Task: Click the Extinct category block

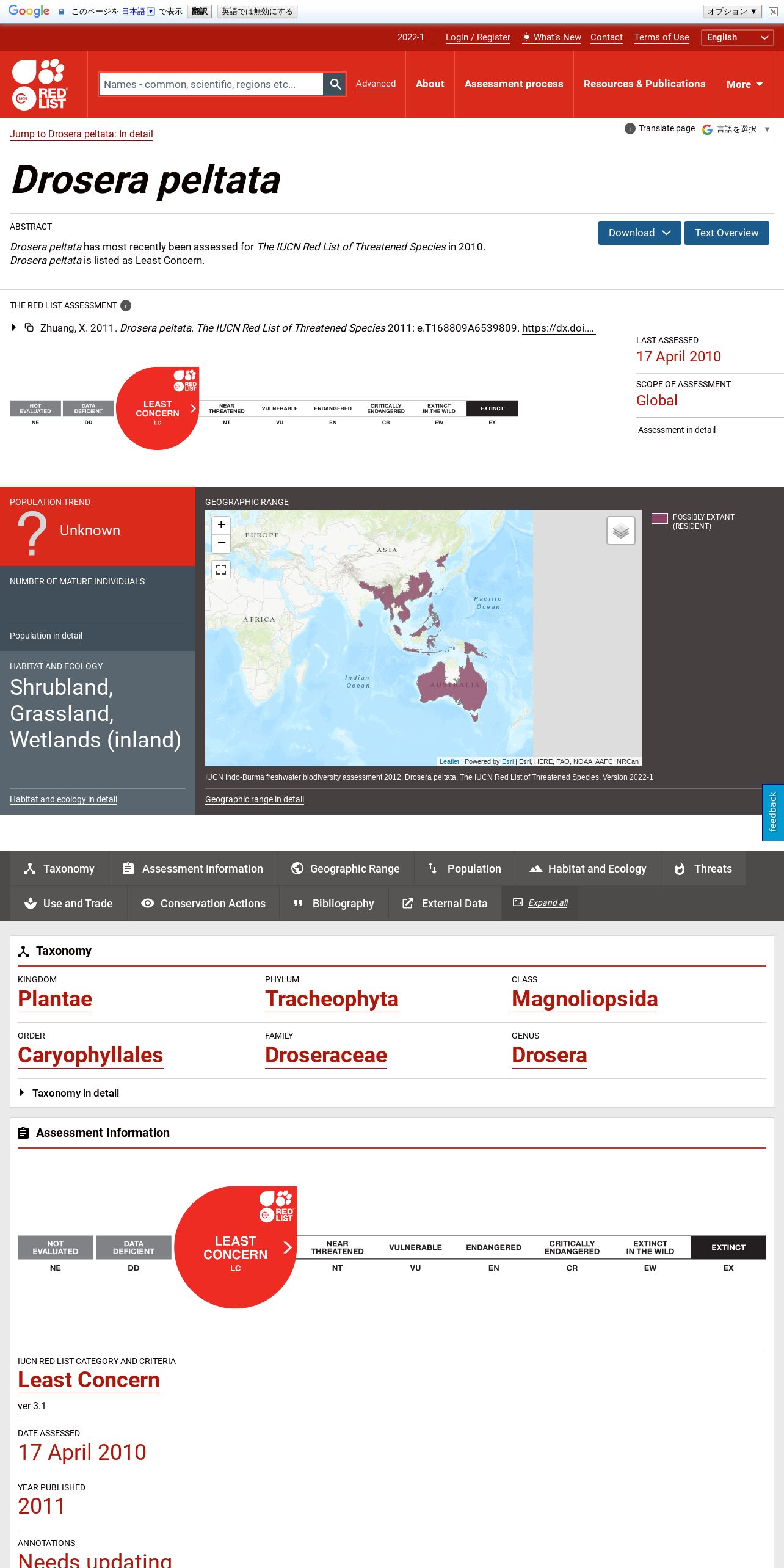Action: click(492, 408)
